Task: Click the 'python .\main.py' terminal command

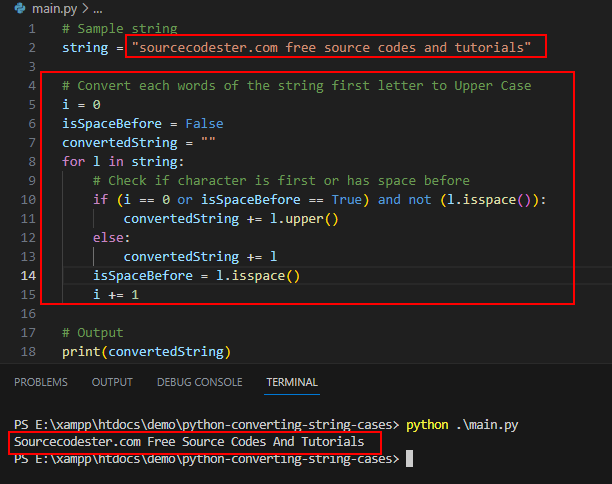Action: [x=462, y=425]
